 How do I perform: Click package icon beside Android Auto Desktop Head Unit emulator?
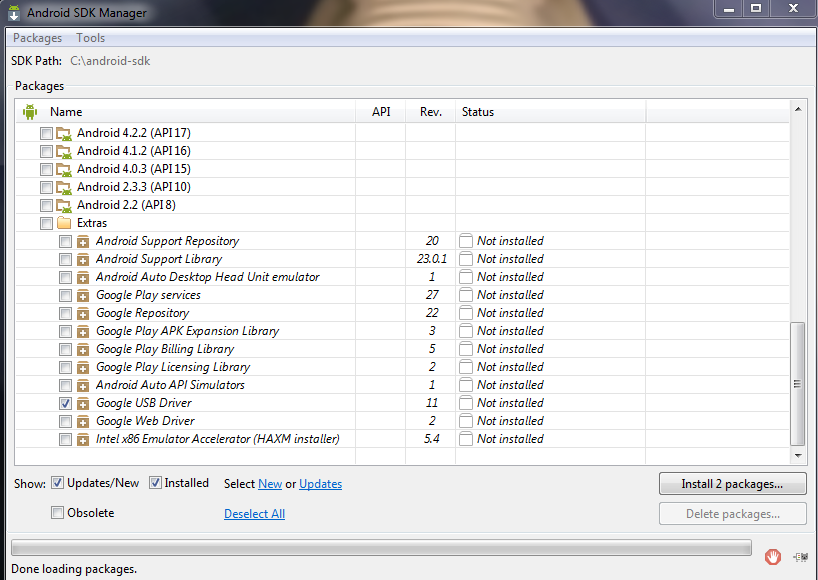tap(82, 277)
